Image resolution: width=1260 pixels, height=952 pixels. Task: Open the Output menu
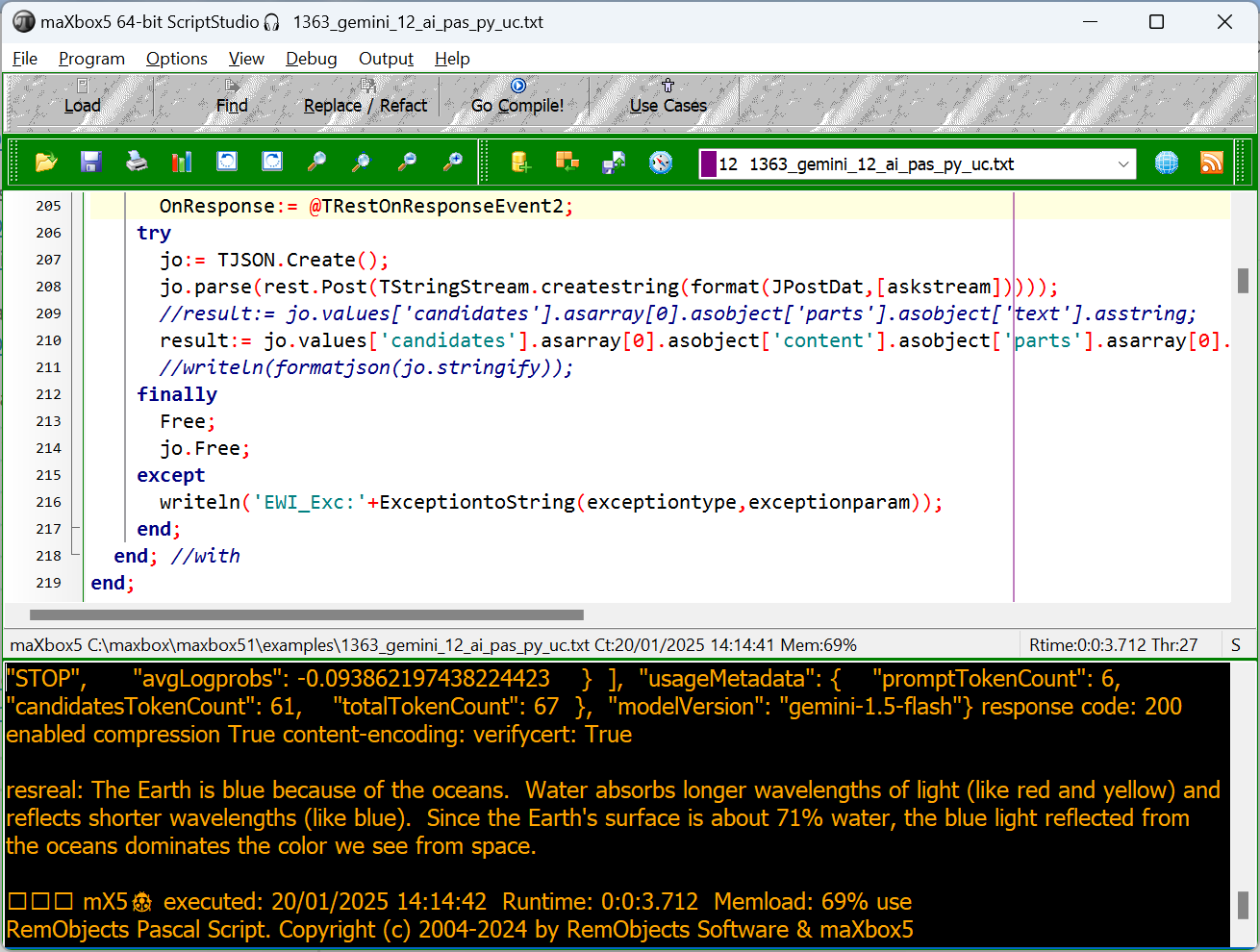coord(386,59)
